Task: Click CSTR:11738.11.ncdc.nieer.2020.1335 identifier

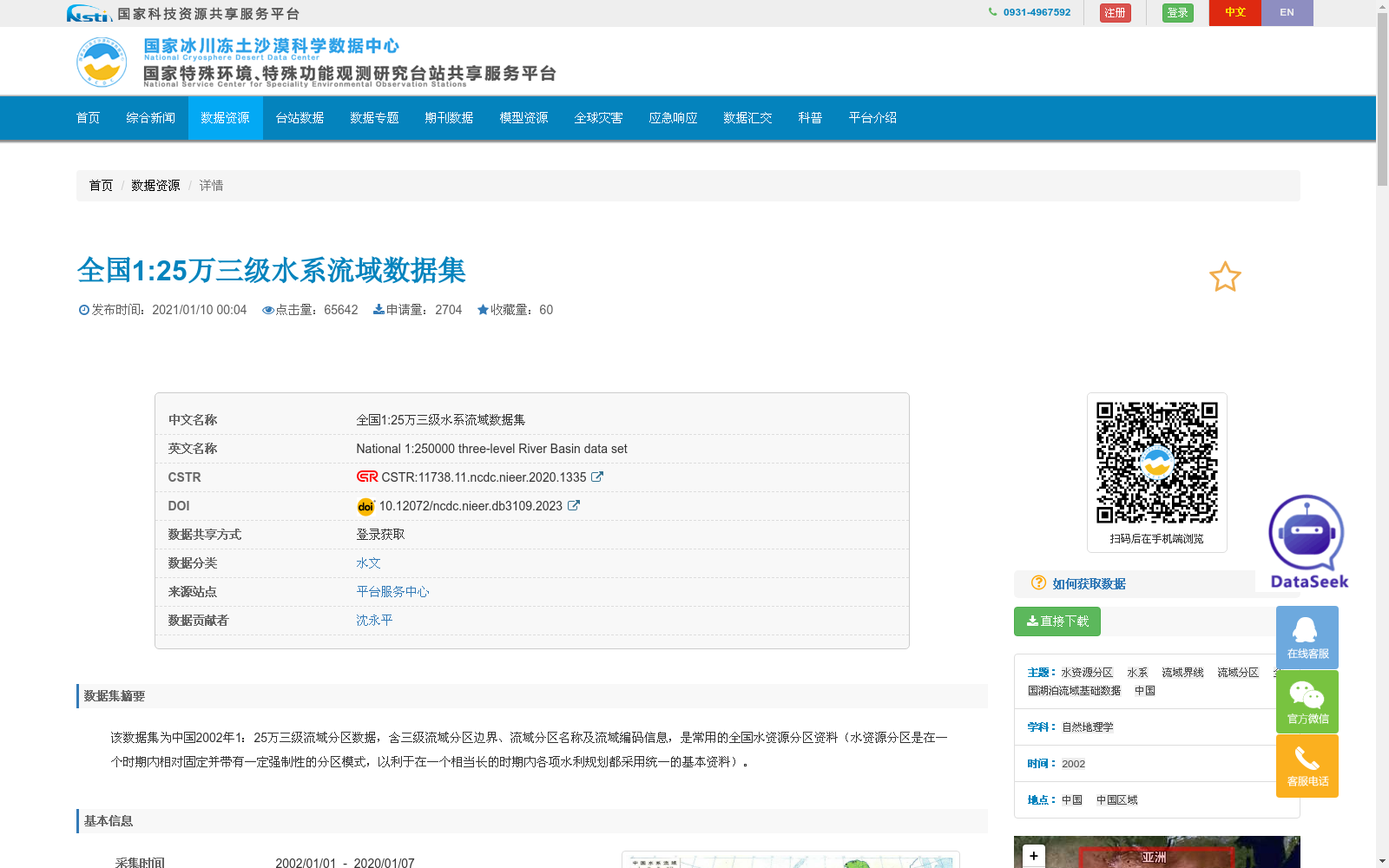Action: click(484, 477)
